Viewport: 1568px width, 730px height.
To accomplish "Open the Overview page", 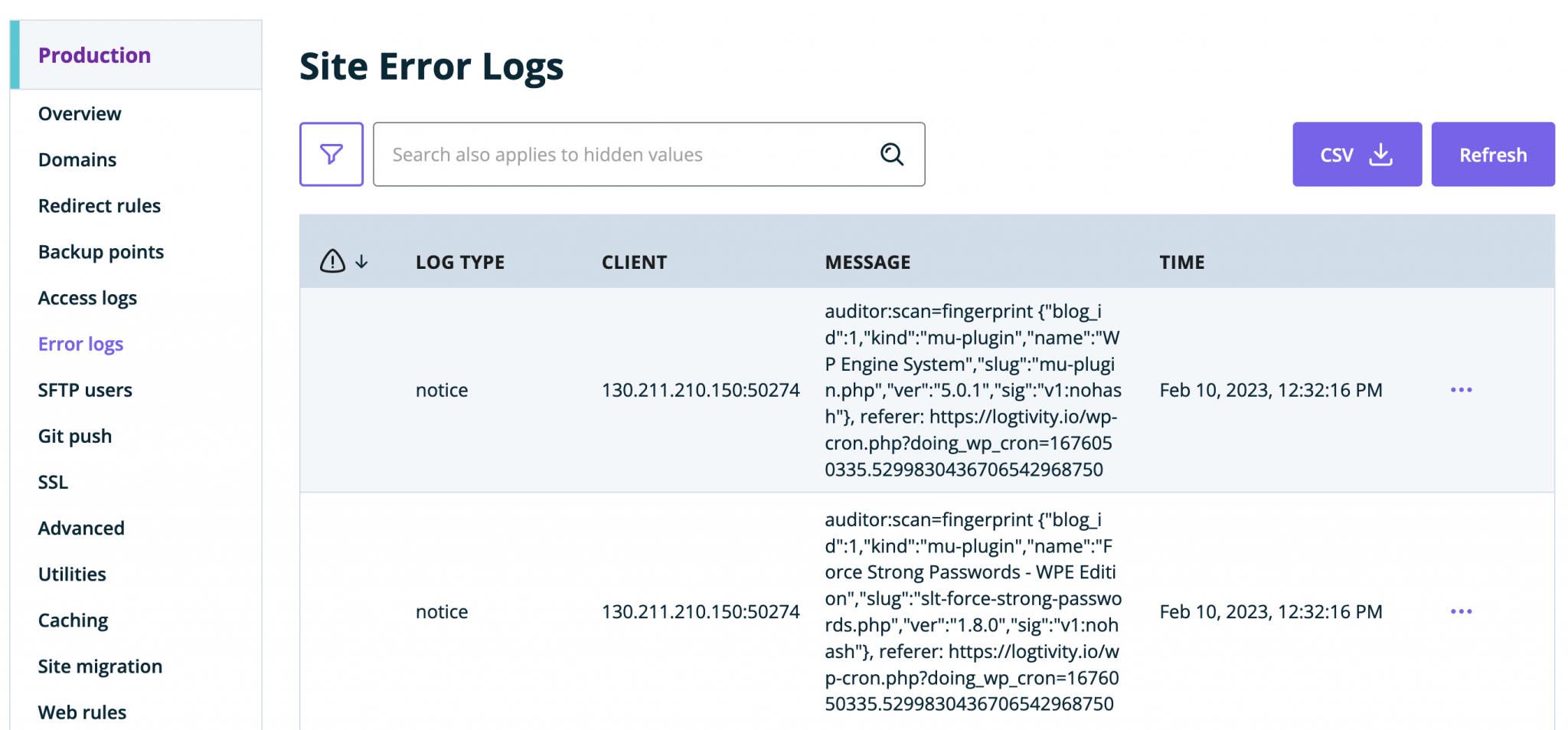I will pyautogui.click(x=80, y=113).
